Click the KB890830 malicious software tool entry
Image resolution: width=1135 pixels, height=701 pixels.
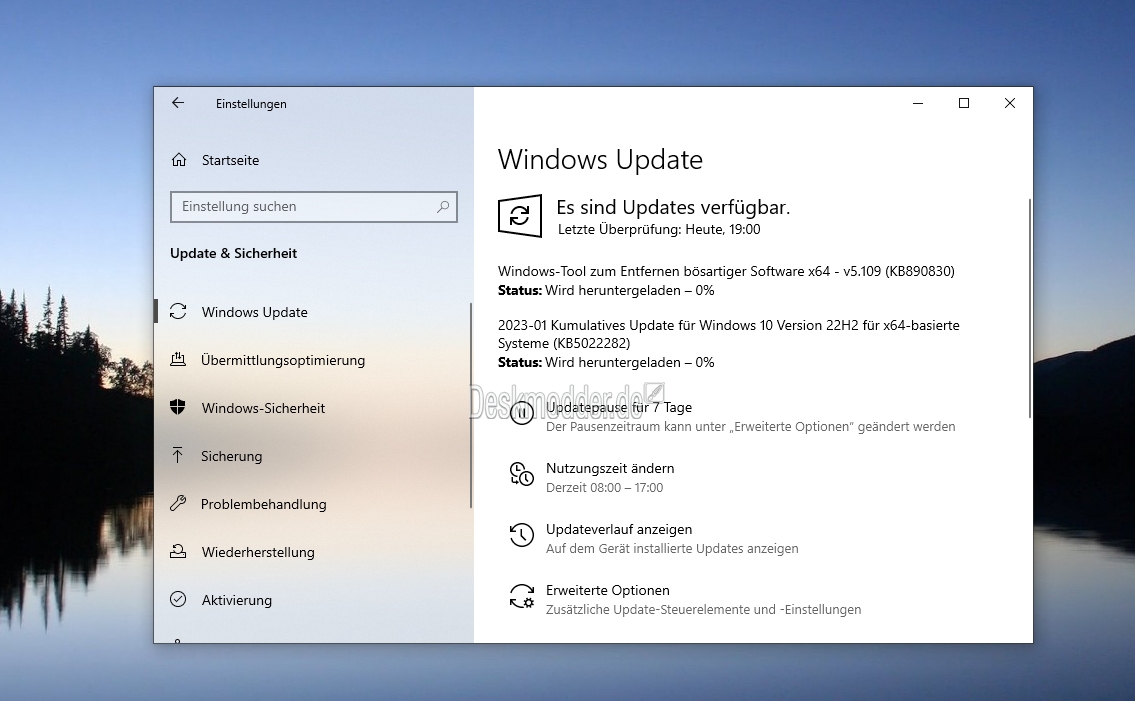[x=726, y=271]
